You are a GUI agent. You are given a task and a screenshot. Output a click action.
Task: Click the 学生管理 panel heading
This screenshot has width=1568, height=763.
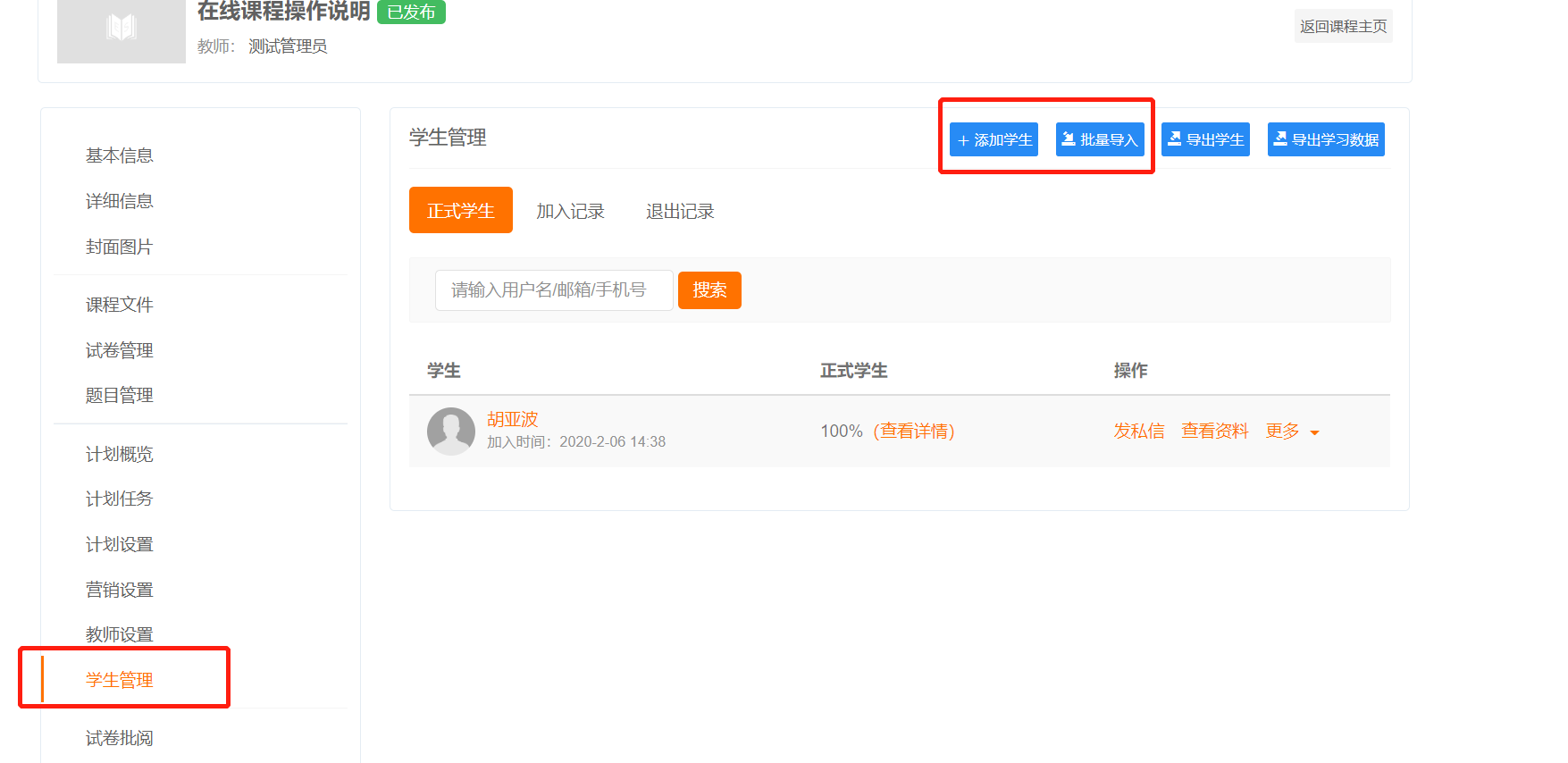[448, 138]
